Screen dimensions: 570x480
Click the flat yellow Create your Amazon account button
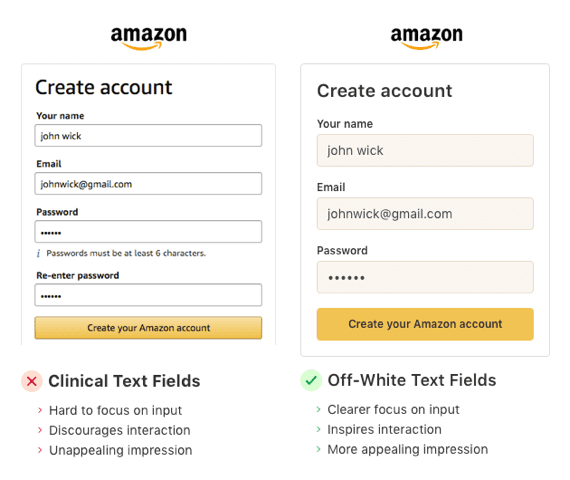425,324
